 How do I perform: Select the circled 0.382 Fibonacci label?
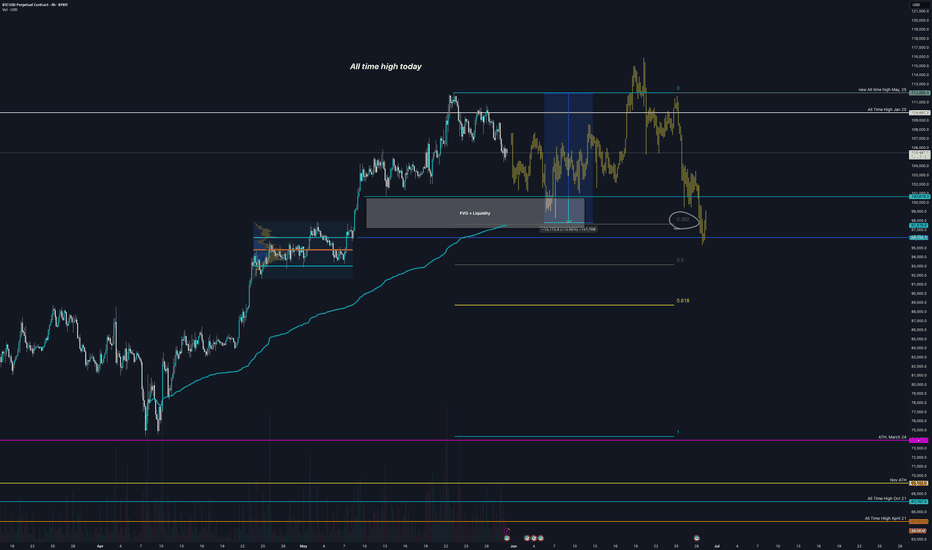(x=684, y=219)
